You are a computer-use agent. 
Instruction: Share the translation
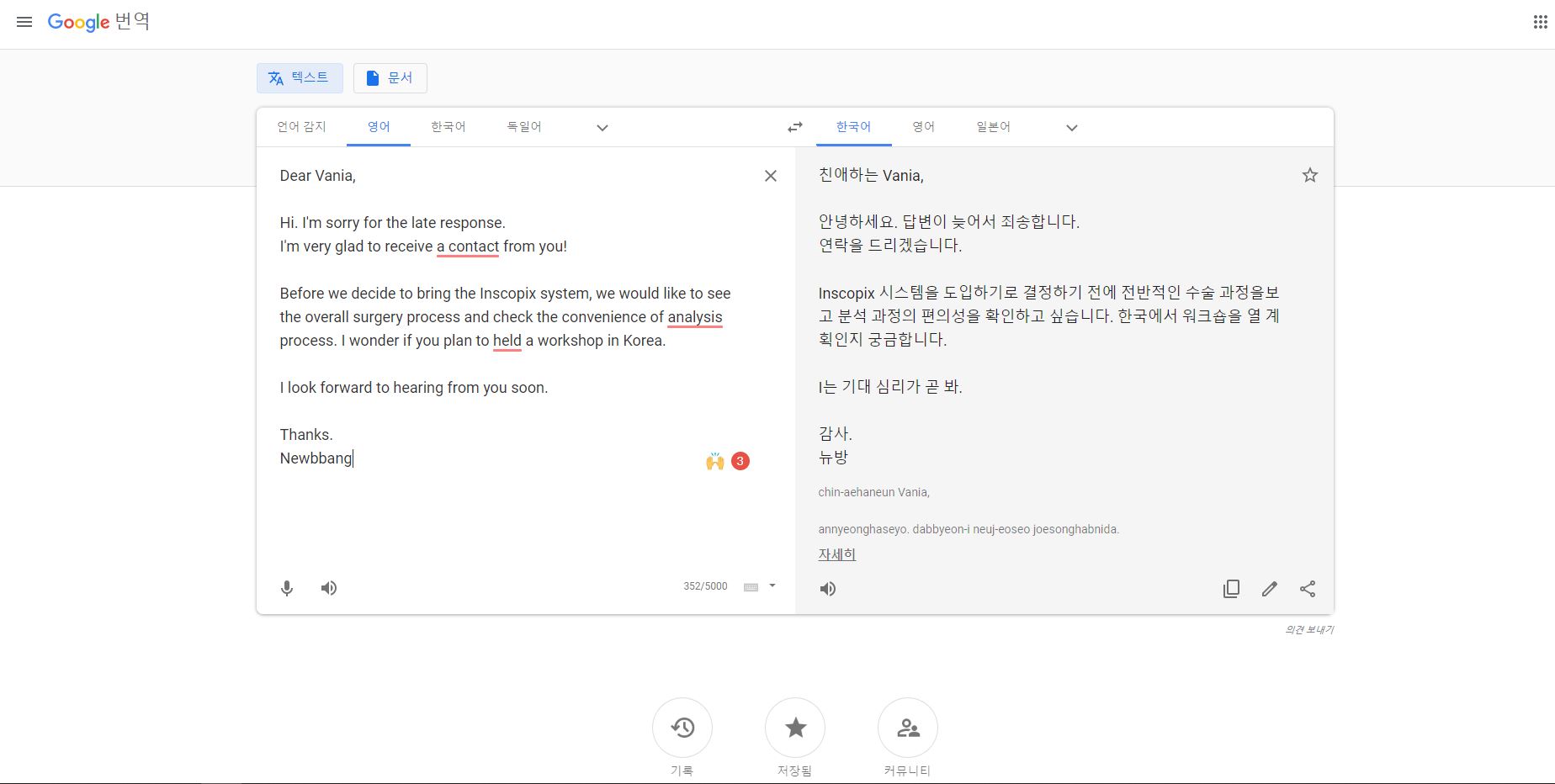1308,589
